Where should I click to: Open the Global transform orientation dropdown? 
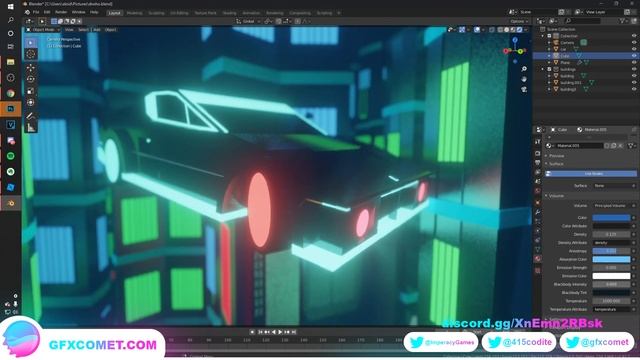(x=248, y=21)
